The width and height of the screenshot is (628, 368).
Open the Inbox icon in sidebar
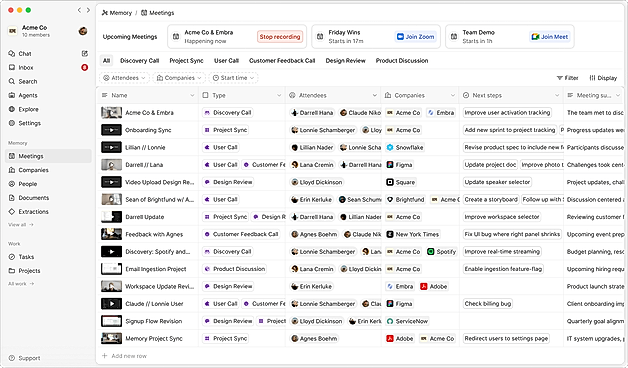[x=12, y=67]
